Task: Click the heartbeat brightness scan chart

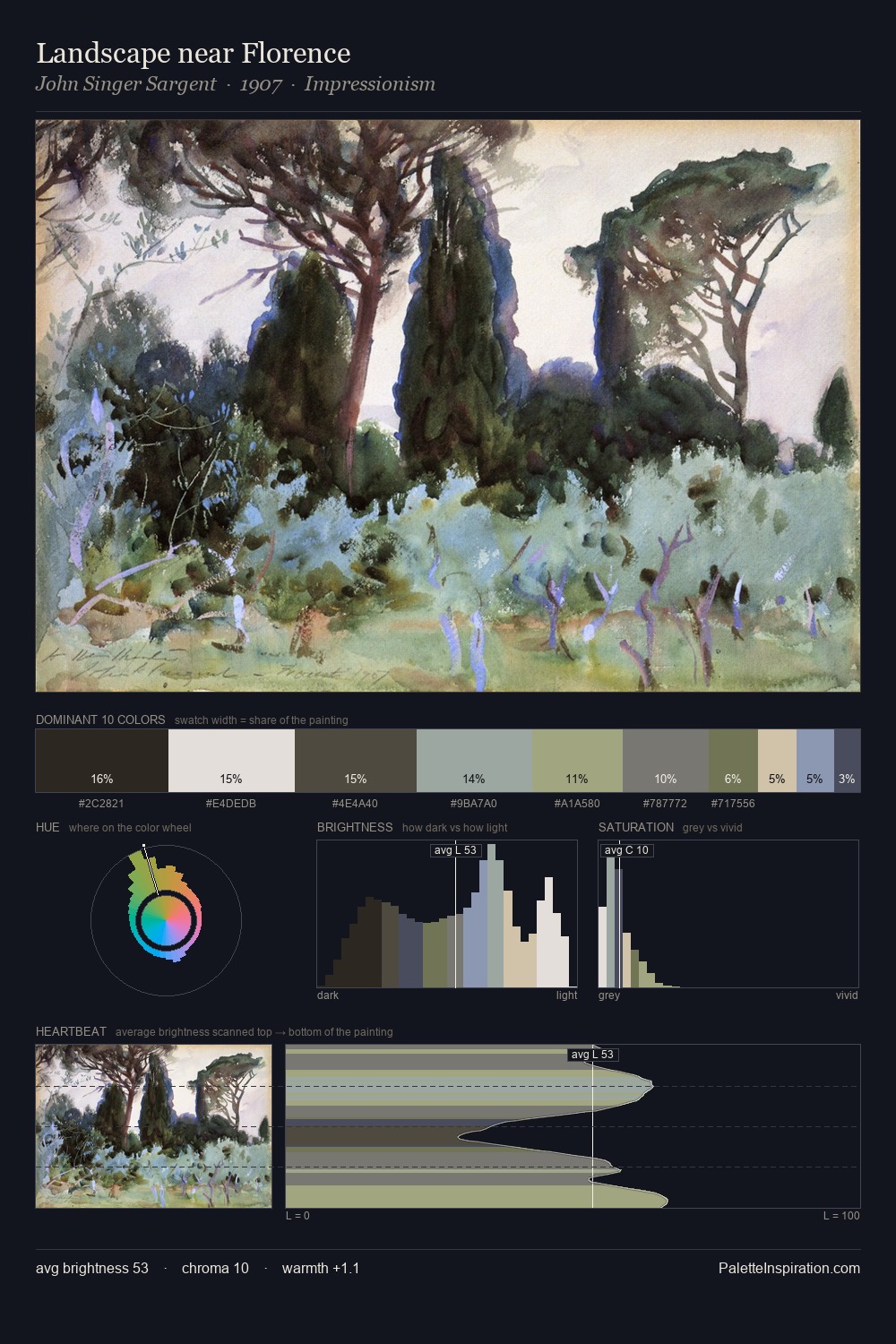Action: [573, 1126]
